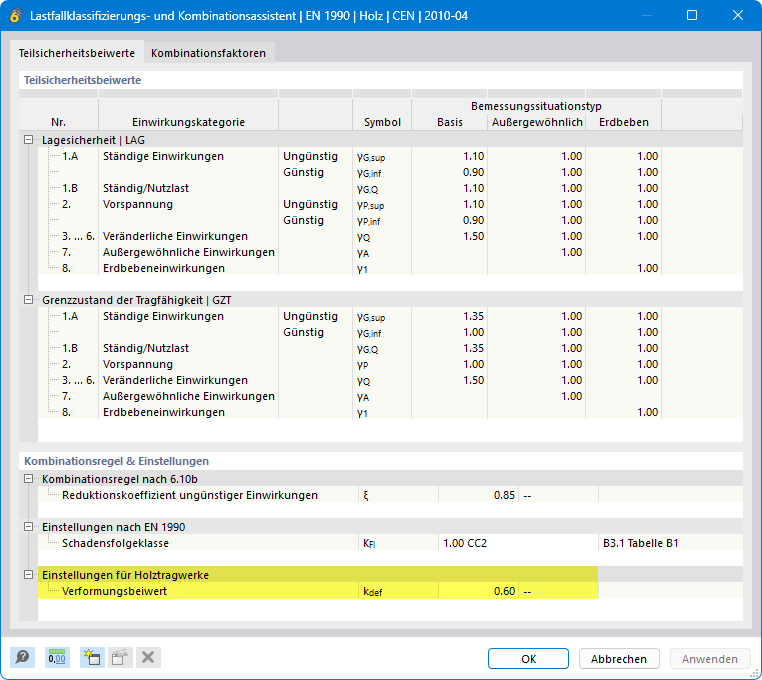Click LAG Günstig label with γP,inf

(x=303, y=220)
